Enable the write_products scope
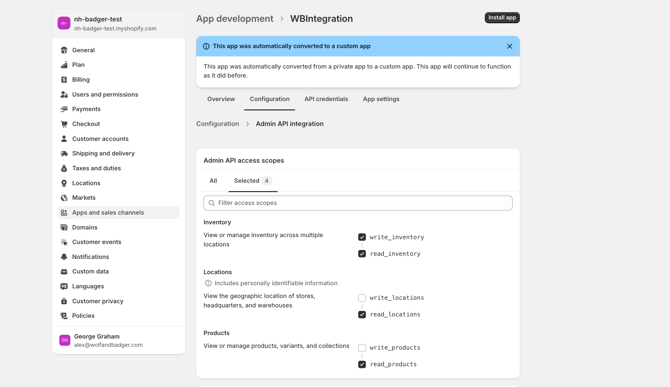 (x=362, y=348)
